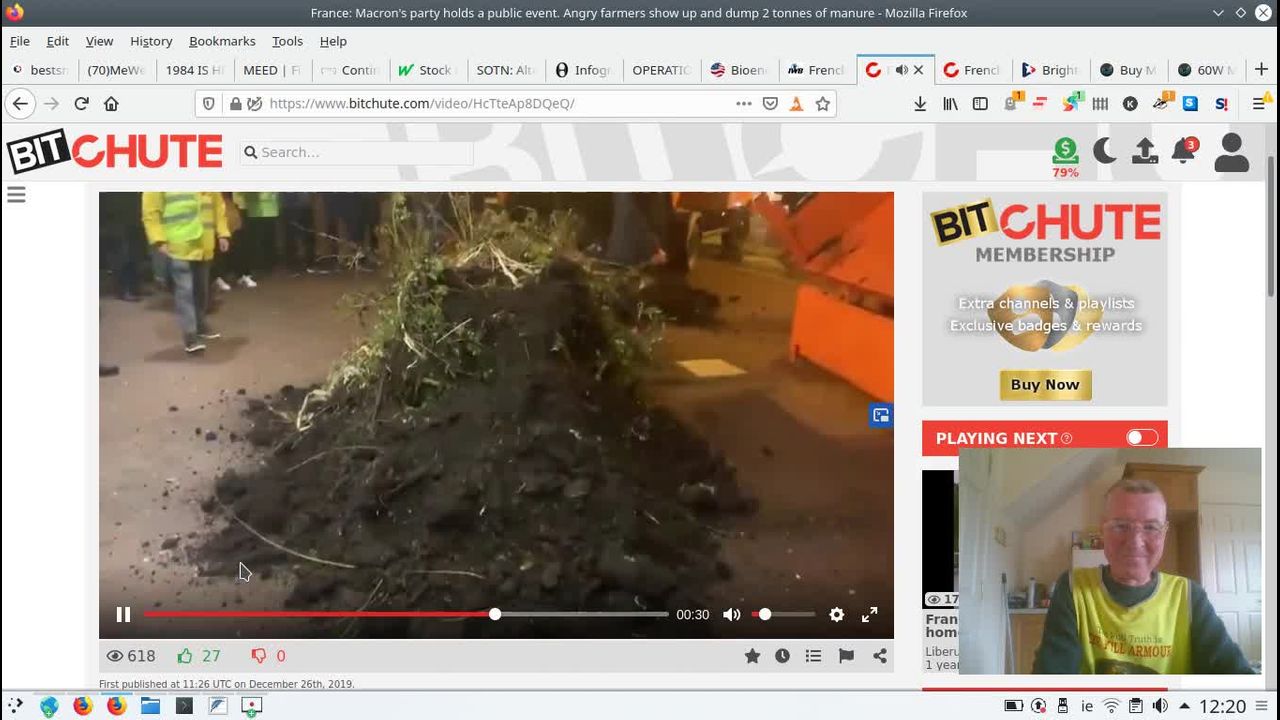Dislike the video with thumbs down
1280x720 pixels.
click(x=259, y=656)
